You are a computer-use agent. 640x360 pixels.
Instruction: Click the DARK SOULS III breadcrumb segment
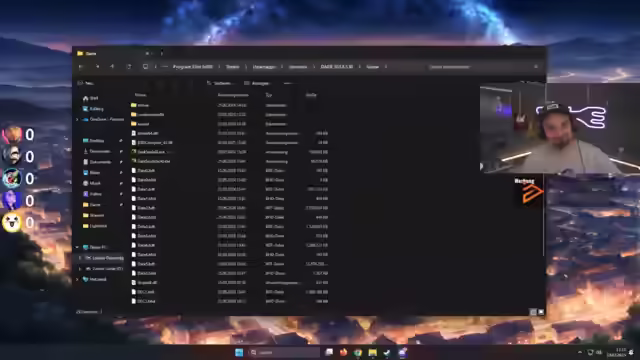click(x=337, y=67)
